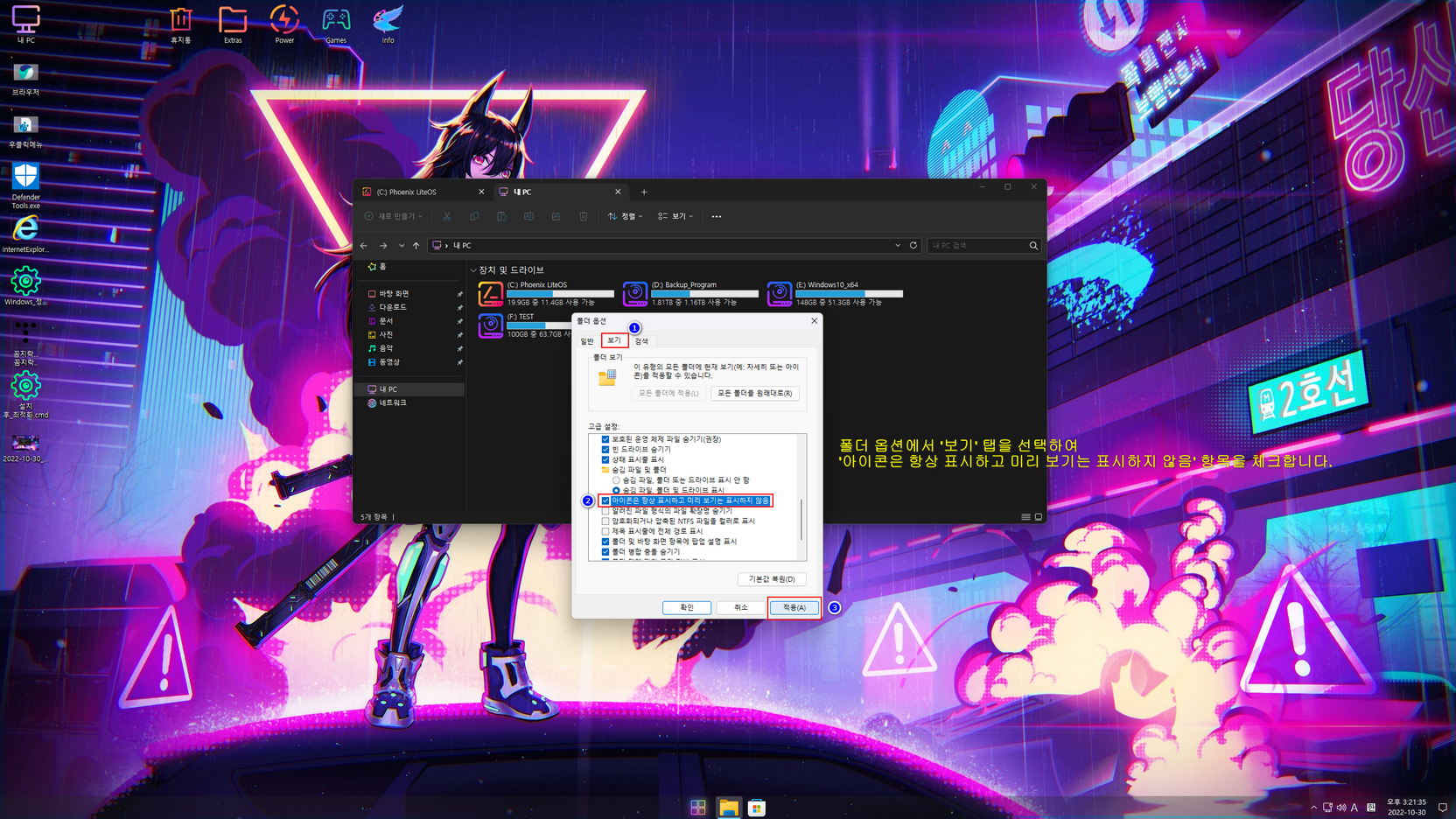Image resolution: width=1456 pixels, height=819 pixels.
Task: Toggle 폴더 및 바탕 화면 항목에 팝업 설명 표시
Action: 605,542
